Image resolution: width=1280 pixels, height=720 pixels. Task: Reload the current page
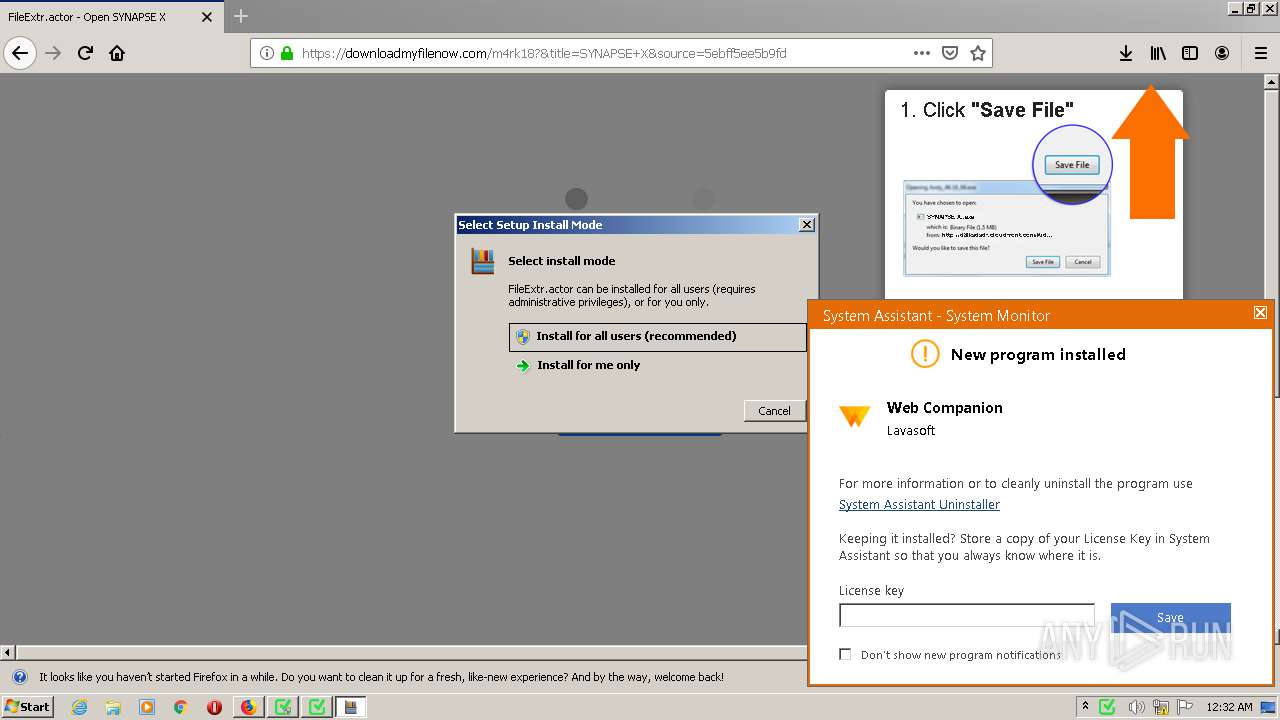(x=85, y=53)
